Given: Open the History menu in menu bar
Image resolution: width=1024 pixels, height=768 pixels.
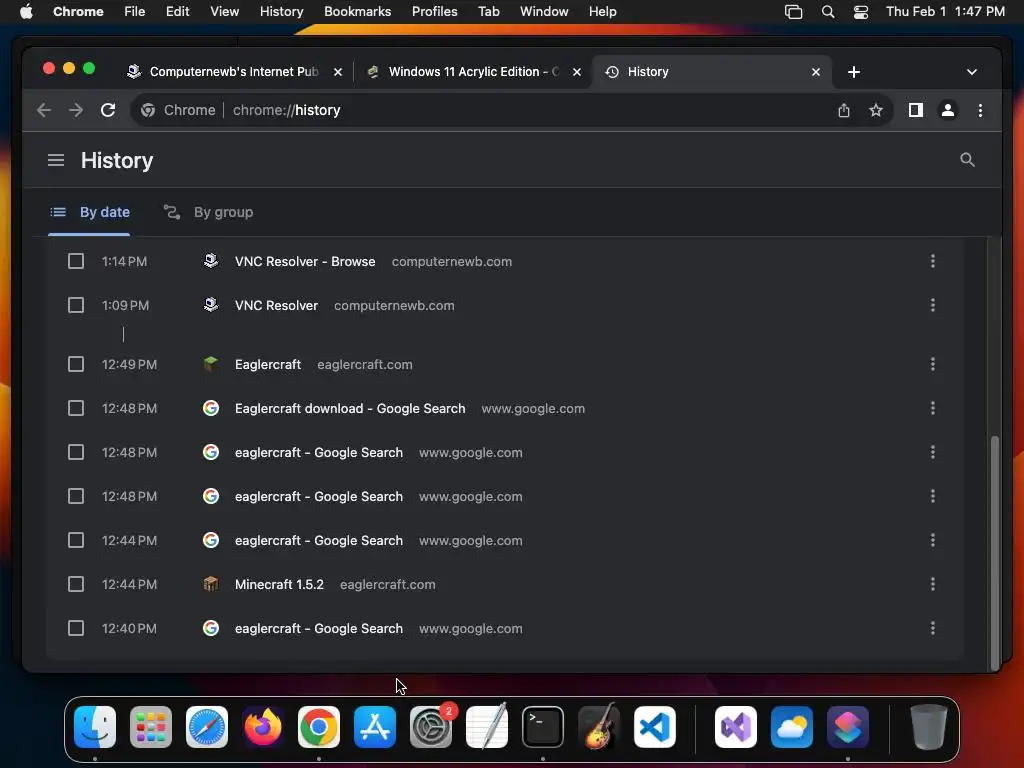Looking at the screenshot, I should point(281,12).
